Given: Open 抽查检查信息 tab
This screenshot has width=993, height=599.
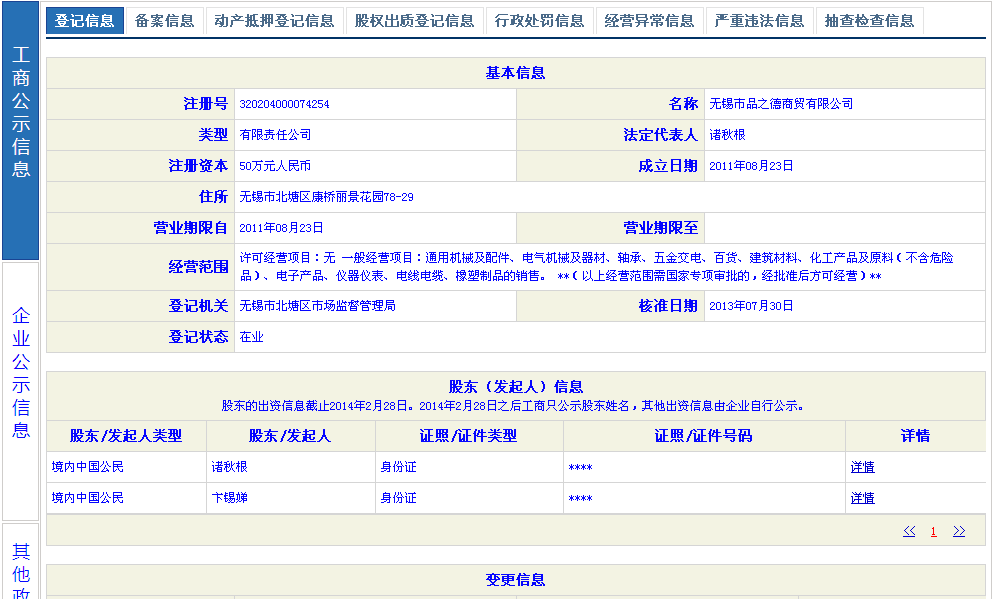Looking at the screenshot, I should pyautogui.click(x=870, y=21).
